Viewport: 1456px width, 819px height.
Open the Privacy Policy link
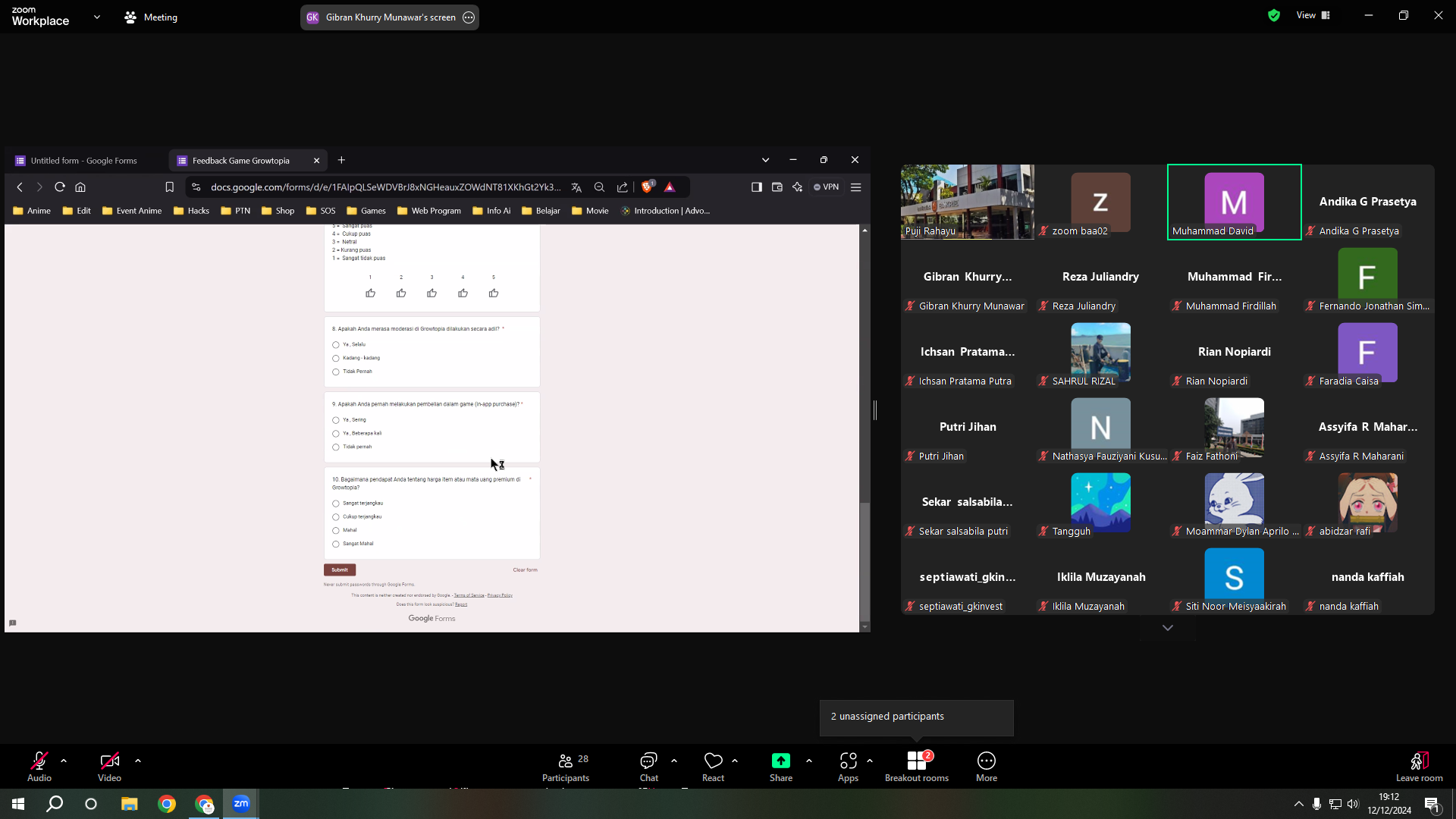(500, 596)
